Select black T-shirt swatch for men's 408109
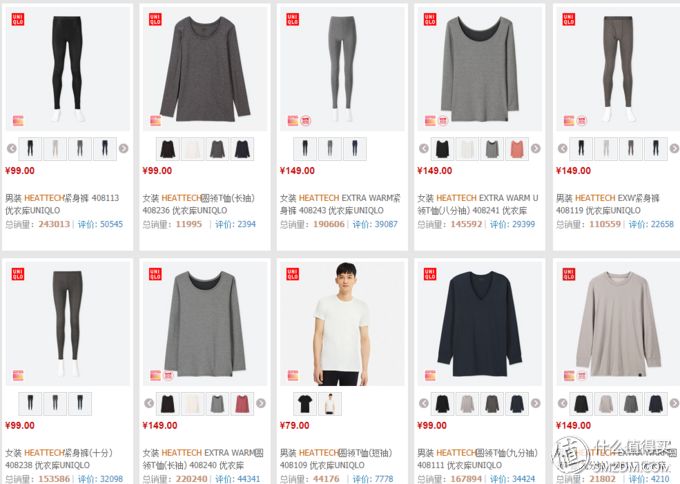Screen dimensions: 680x484 [305, 403]
